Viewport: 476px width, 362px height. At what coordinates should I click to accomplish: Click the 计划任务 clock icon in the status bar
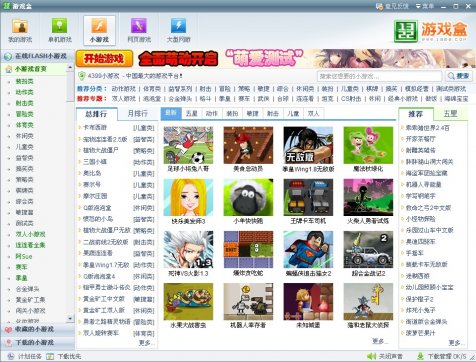click(10, 356)
